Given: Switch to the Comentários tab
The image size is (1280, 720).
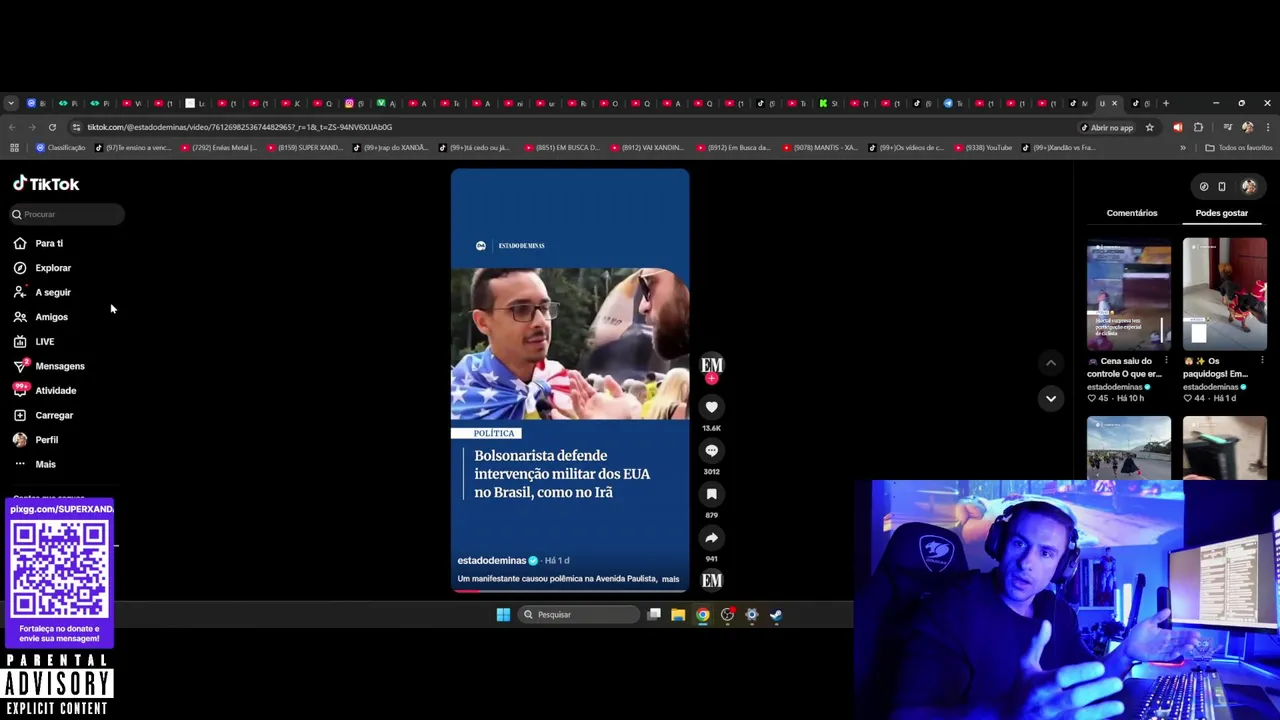Looking at the screenshot, I should coord(1132,213).
